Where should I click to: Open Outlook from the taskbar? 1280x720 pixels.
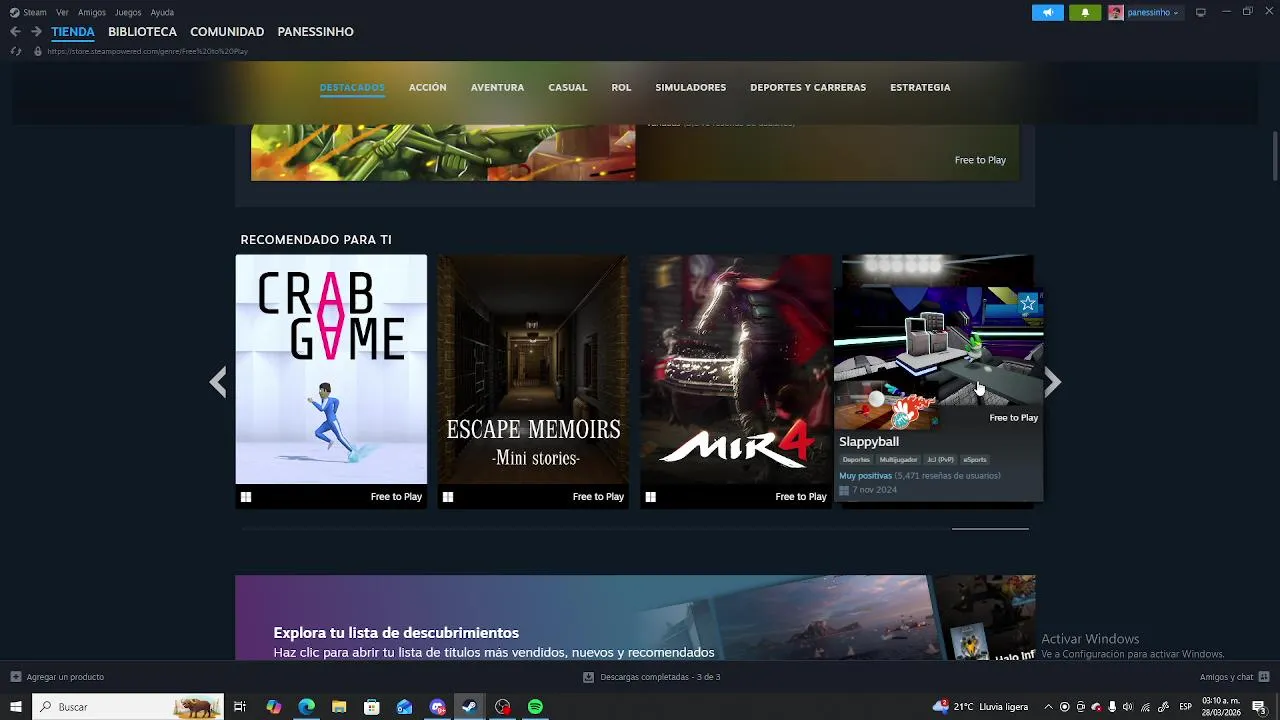tap(404, 707)
